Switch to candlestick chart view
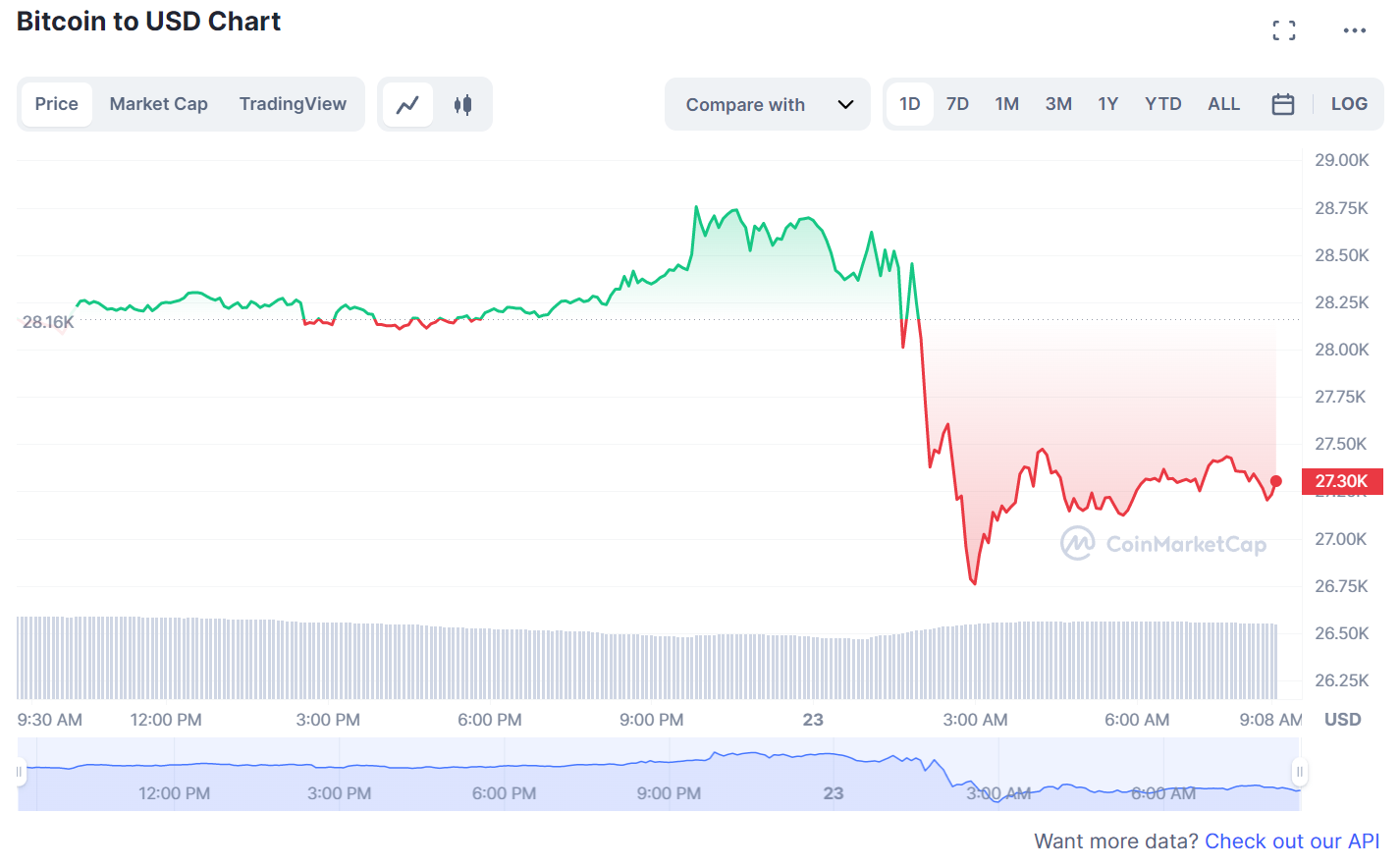This screenshot has height=867, width=1400. pos(462,104)
